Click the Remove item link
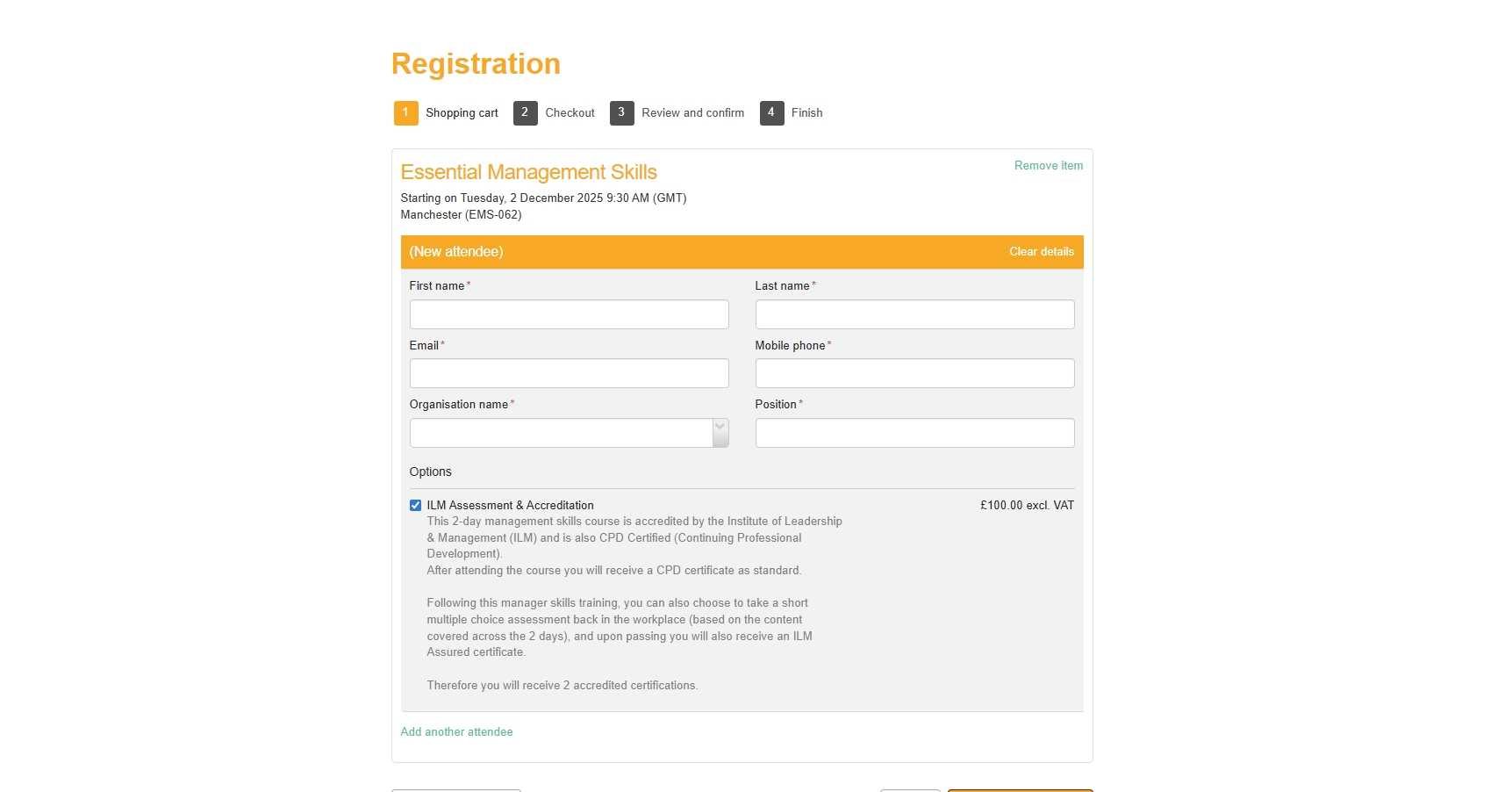Screen dimensions: 1512x792 click(x=1048, y=166)
